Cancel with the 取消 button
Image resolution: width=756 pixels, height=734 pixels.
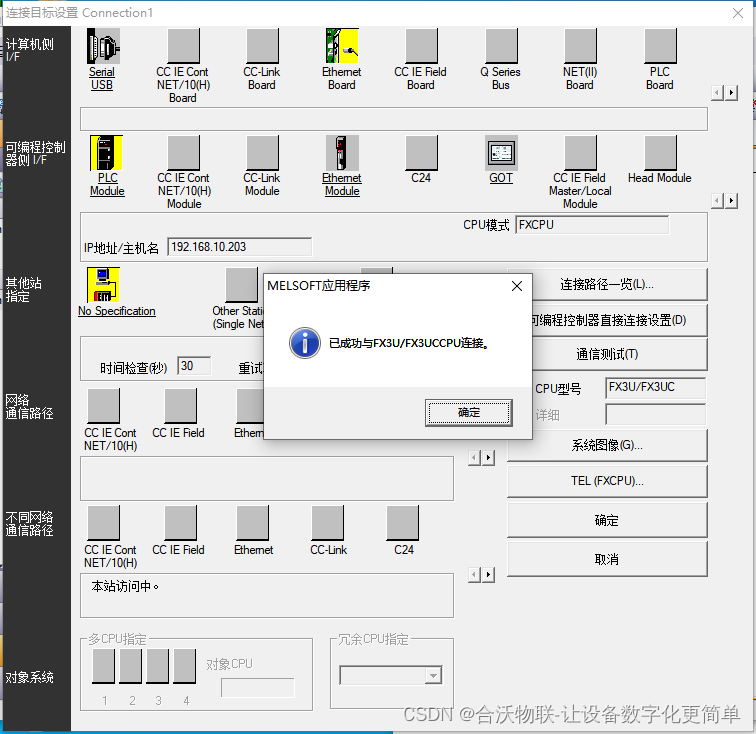tap(607, 559)
